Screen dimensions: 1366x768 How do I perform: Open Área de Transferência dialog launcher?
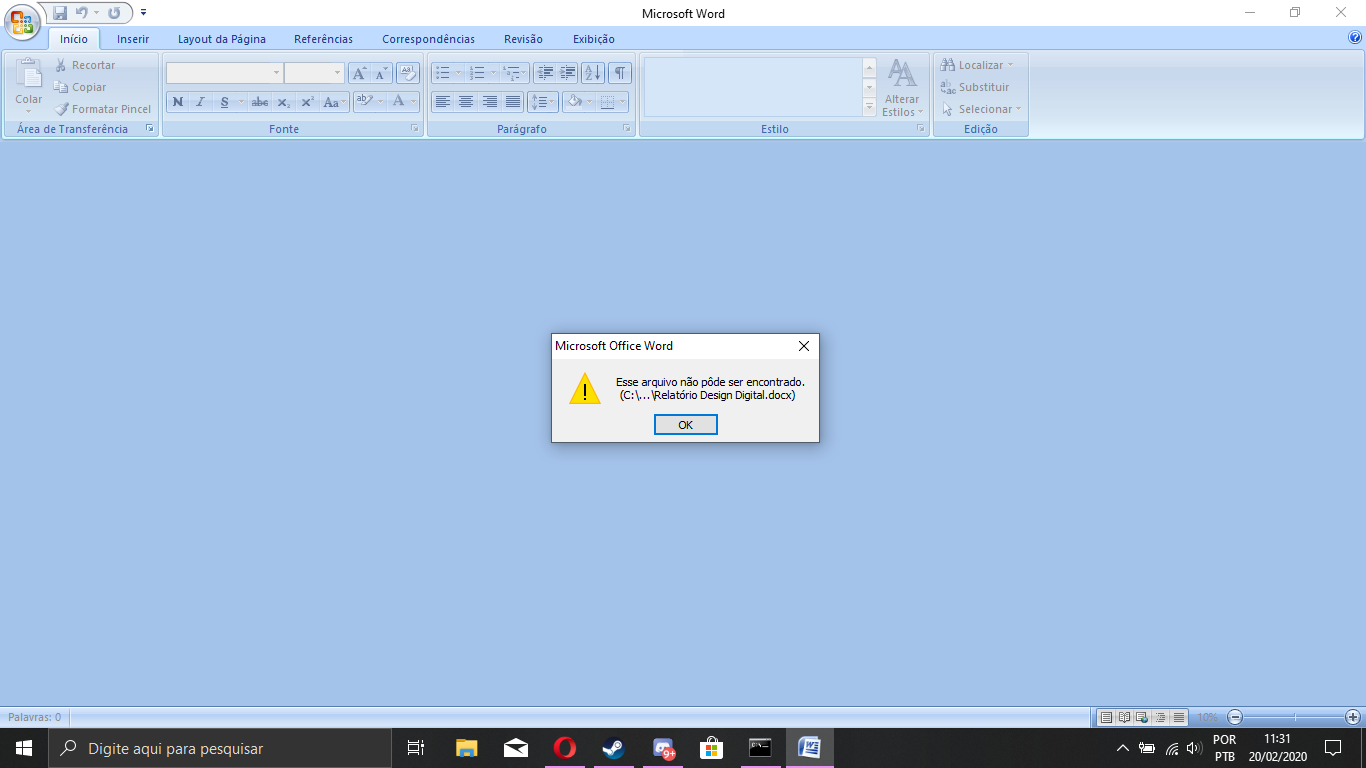pyautogui.click(x=150, y=129)
